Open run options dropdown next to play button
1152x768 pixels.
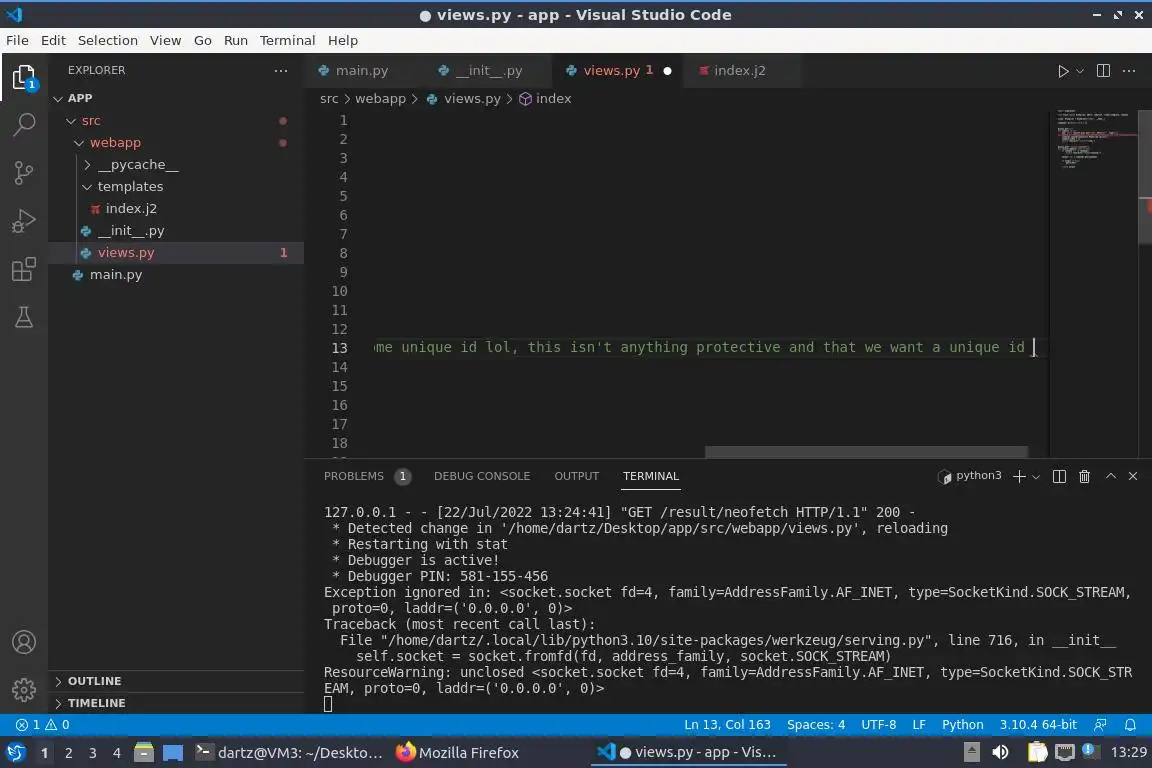(x=1079, y=71)
